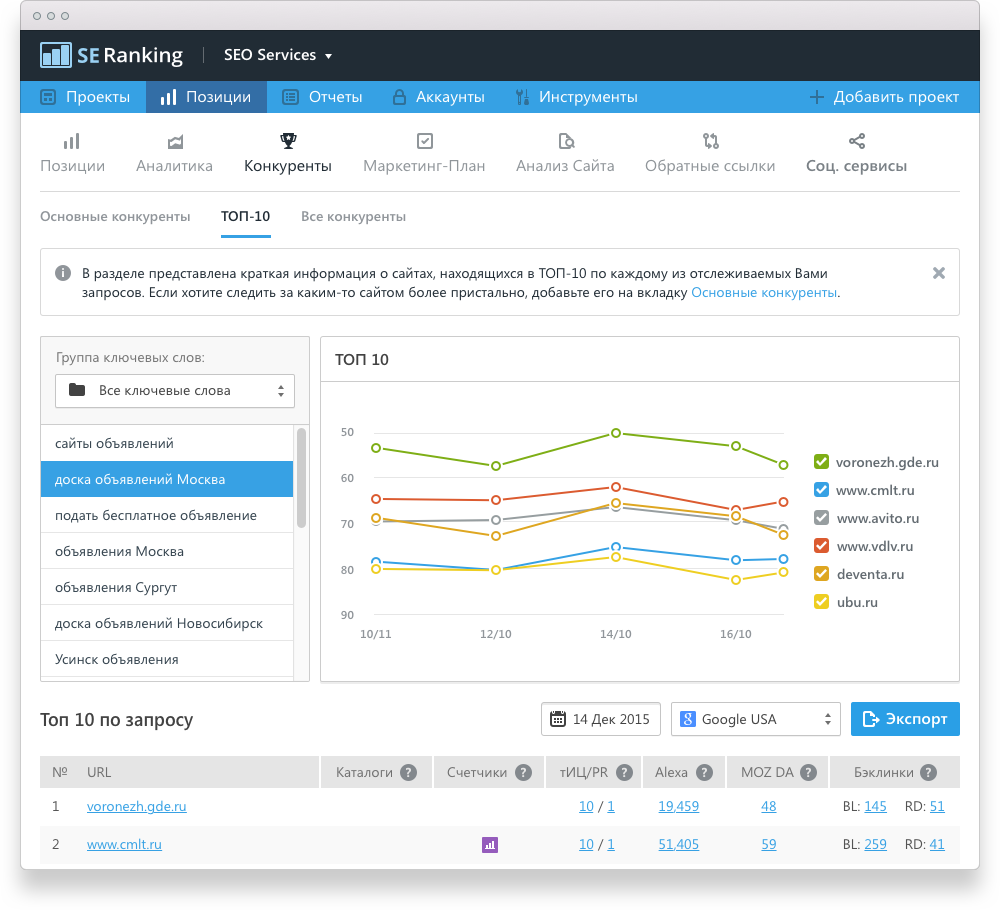Click the info icon in the notice
The height and width of the screenshot is (910, 1000).
pyautogui.click(x=62, y=273)
